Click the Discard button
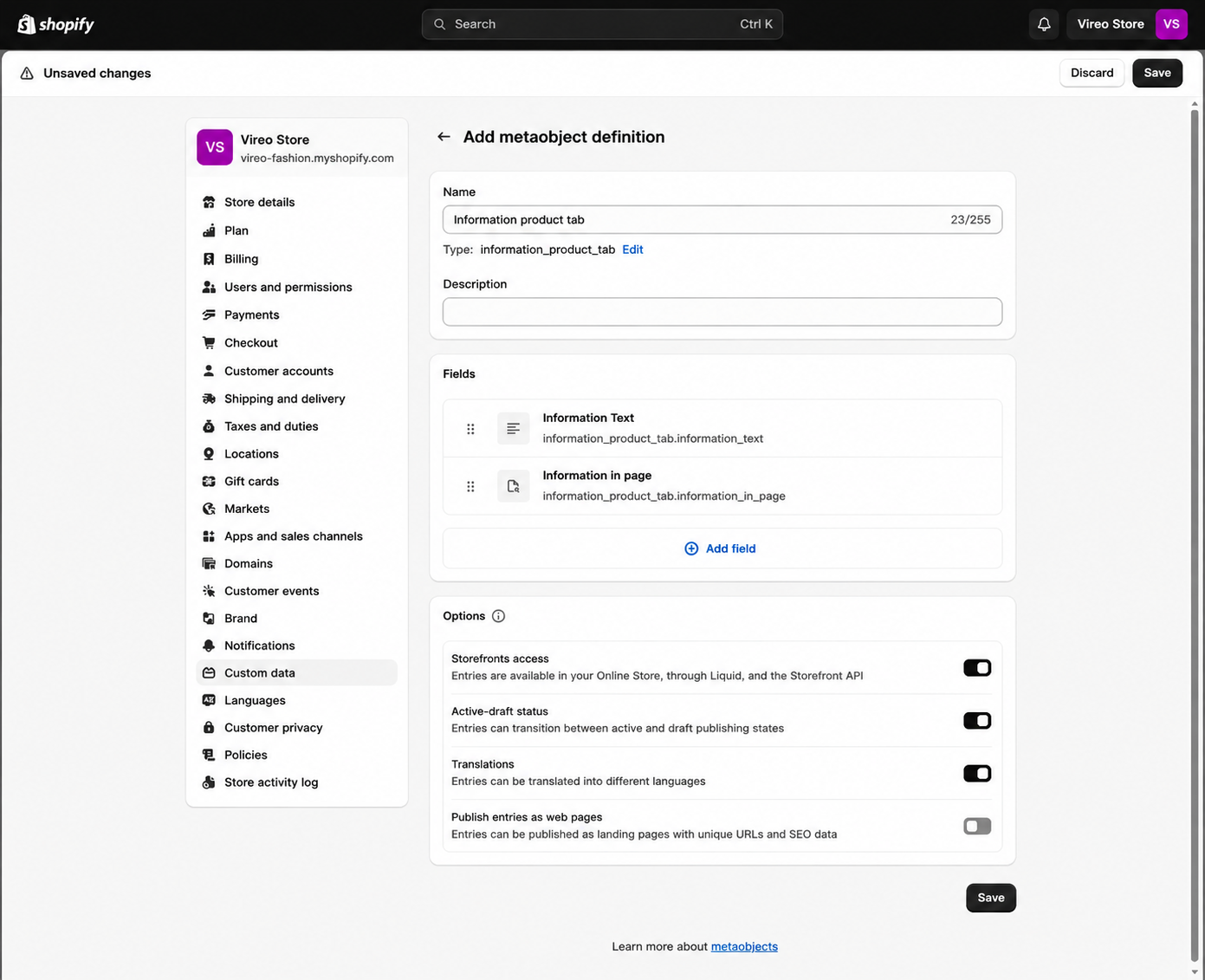The image size is (1205, 980). (1092, 73)
